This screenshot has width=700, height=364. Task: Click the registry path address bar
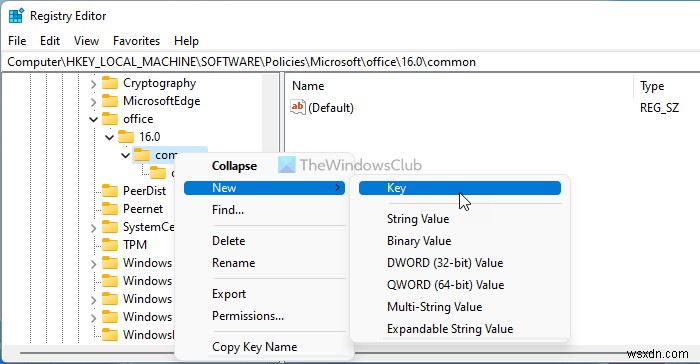350,62
